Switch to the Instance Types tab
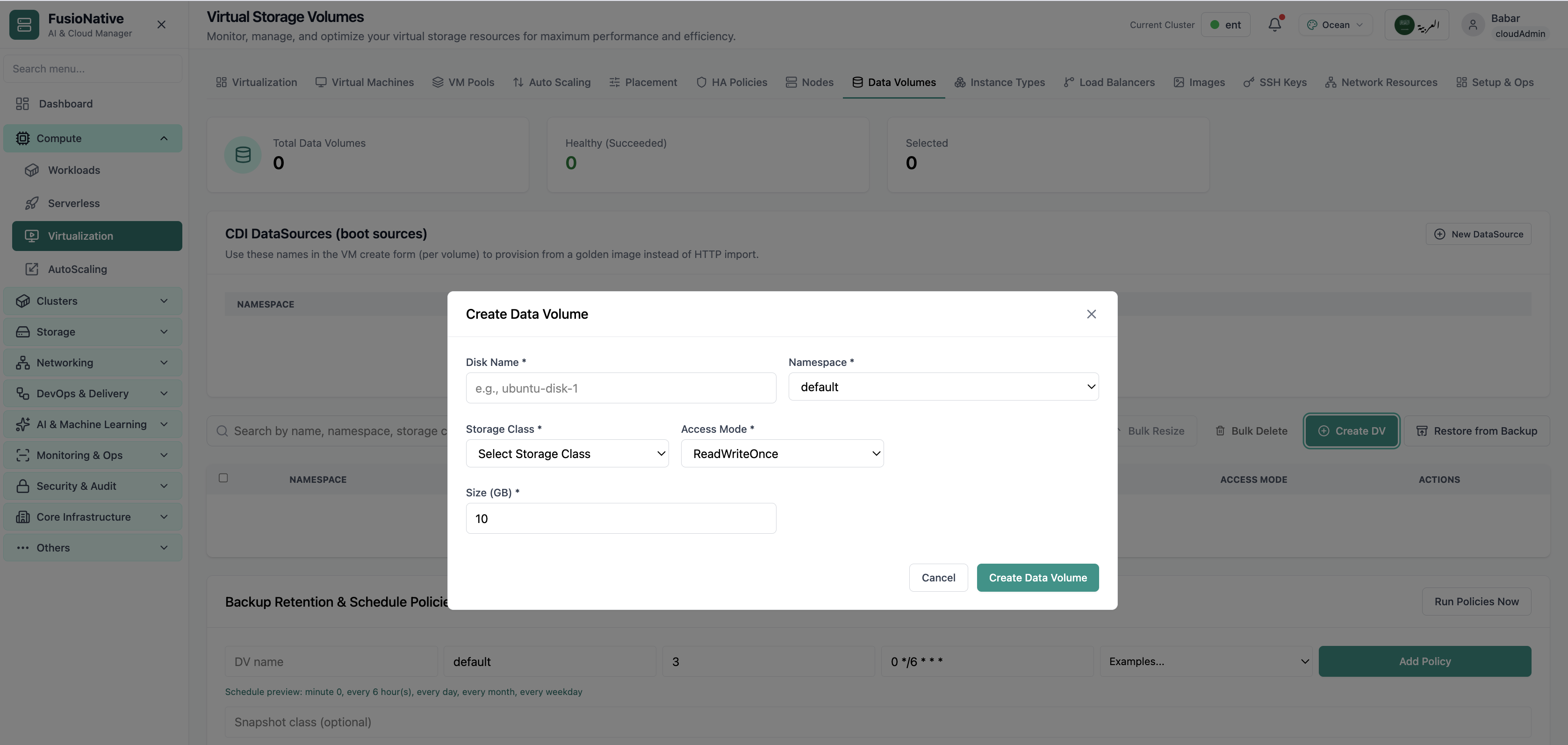This screenshot has width=1568, height=745. tap(1000, 82)
